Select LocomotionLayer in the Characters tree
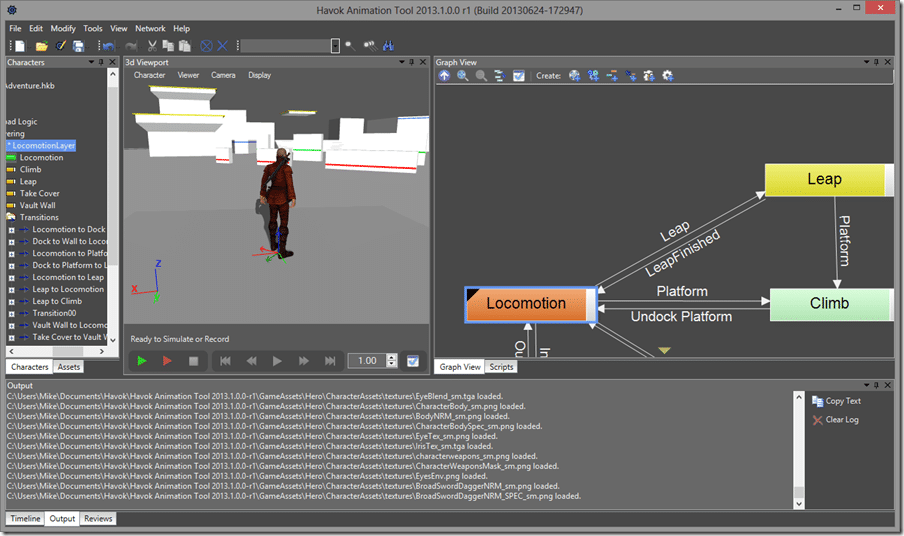Viewport: 904px width, 536px height. pos(42,146)
